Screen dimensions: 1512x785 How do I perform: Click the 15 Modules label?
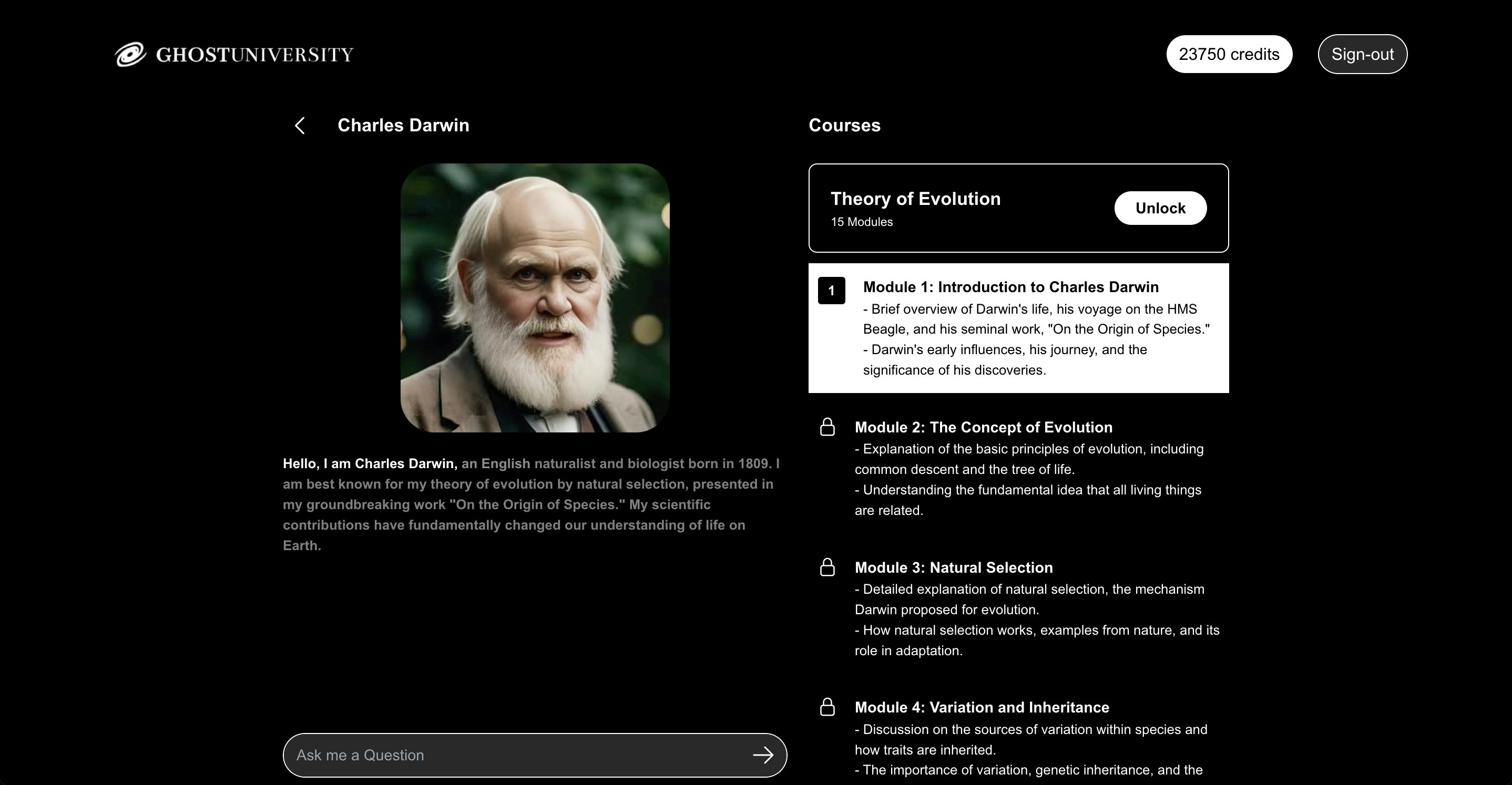861,222
